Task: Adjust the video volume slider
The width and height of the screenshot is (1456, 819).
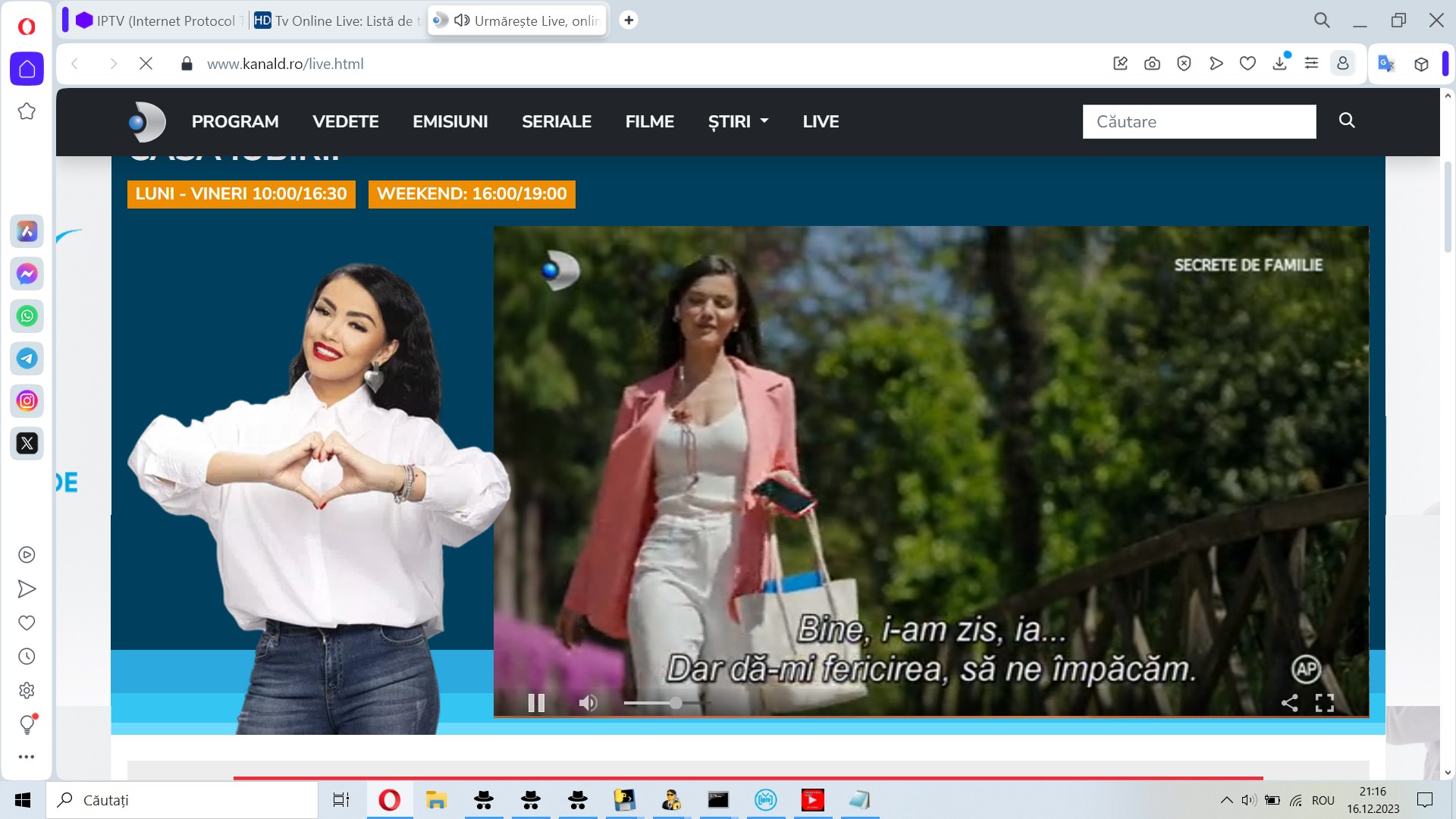Action: point(666,703)
